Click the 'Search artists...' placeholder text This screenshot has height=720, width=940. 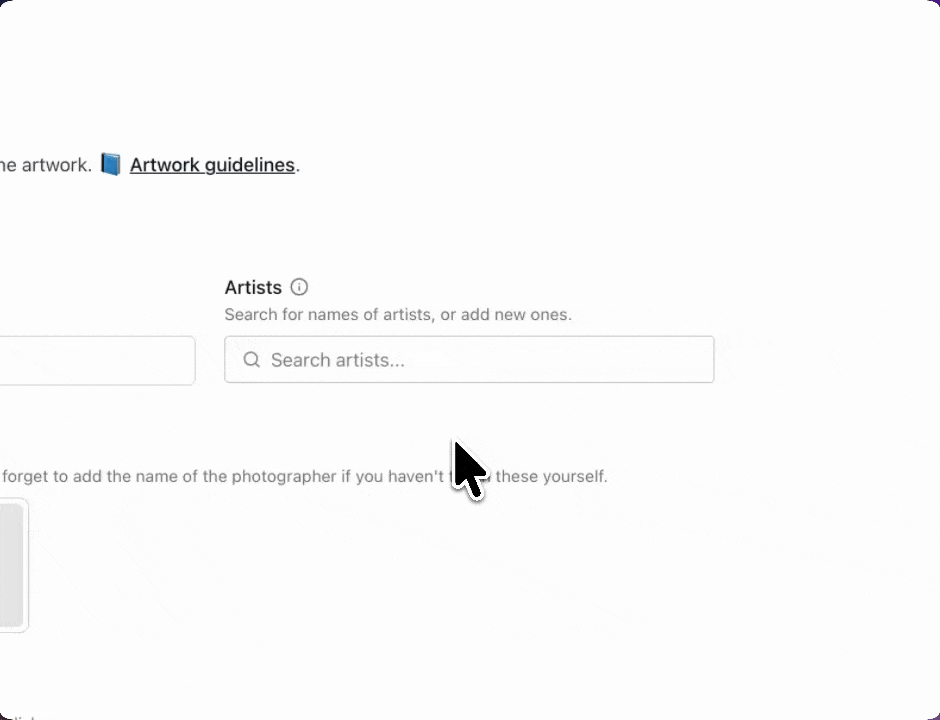(x=338, y=360)
